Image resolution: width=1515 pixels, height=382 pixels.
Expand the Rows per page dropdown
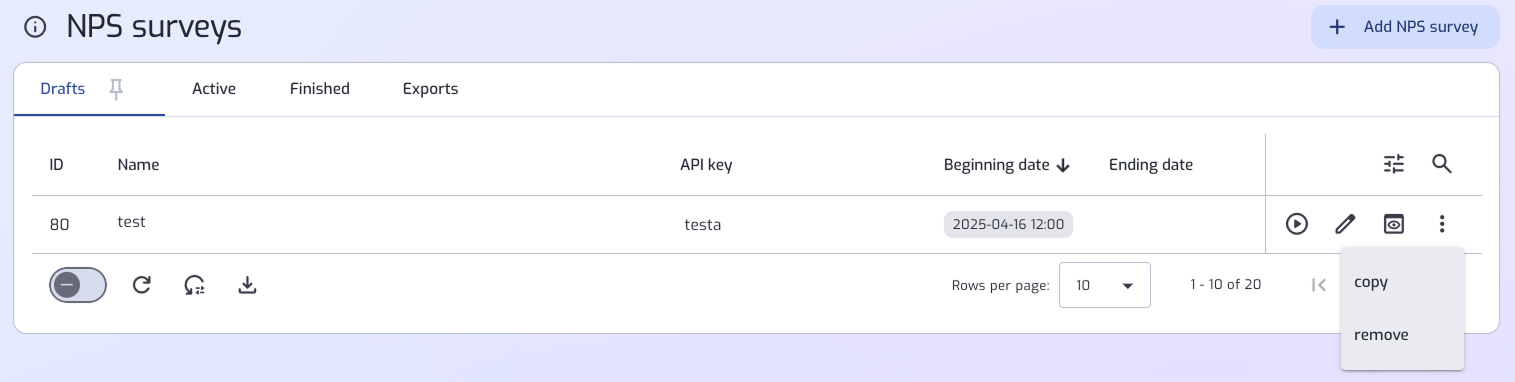click(1105, 285)
